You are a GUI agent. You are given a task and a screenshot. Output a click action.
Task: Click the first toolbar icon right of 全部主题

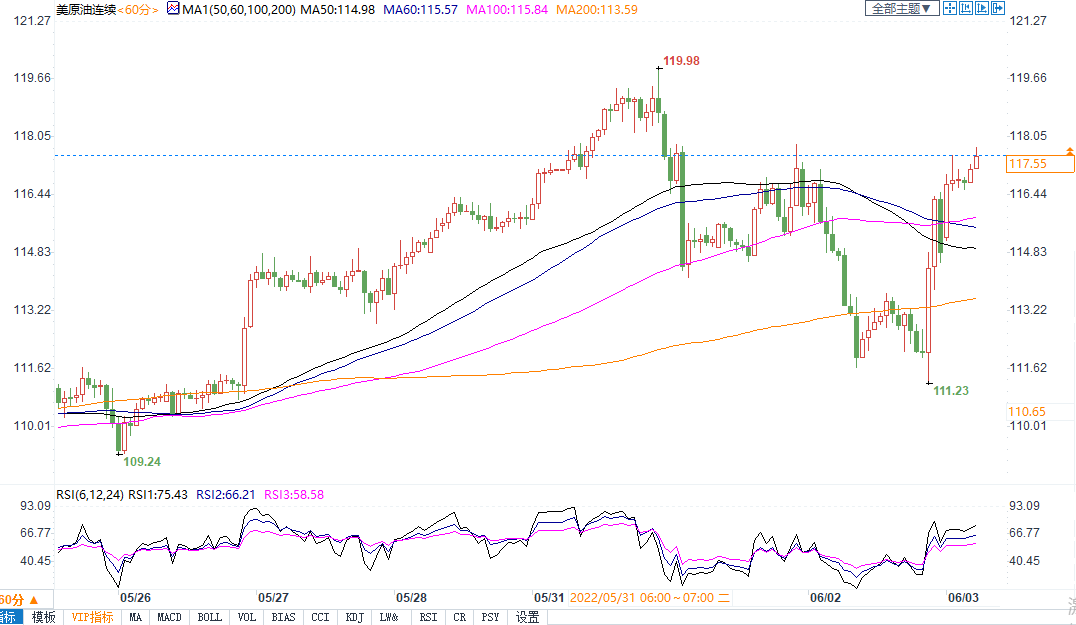pos(950,9)
